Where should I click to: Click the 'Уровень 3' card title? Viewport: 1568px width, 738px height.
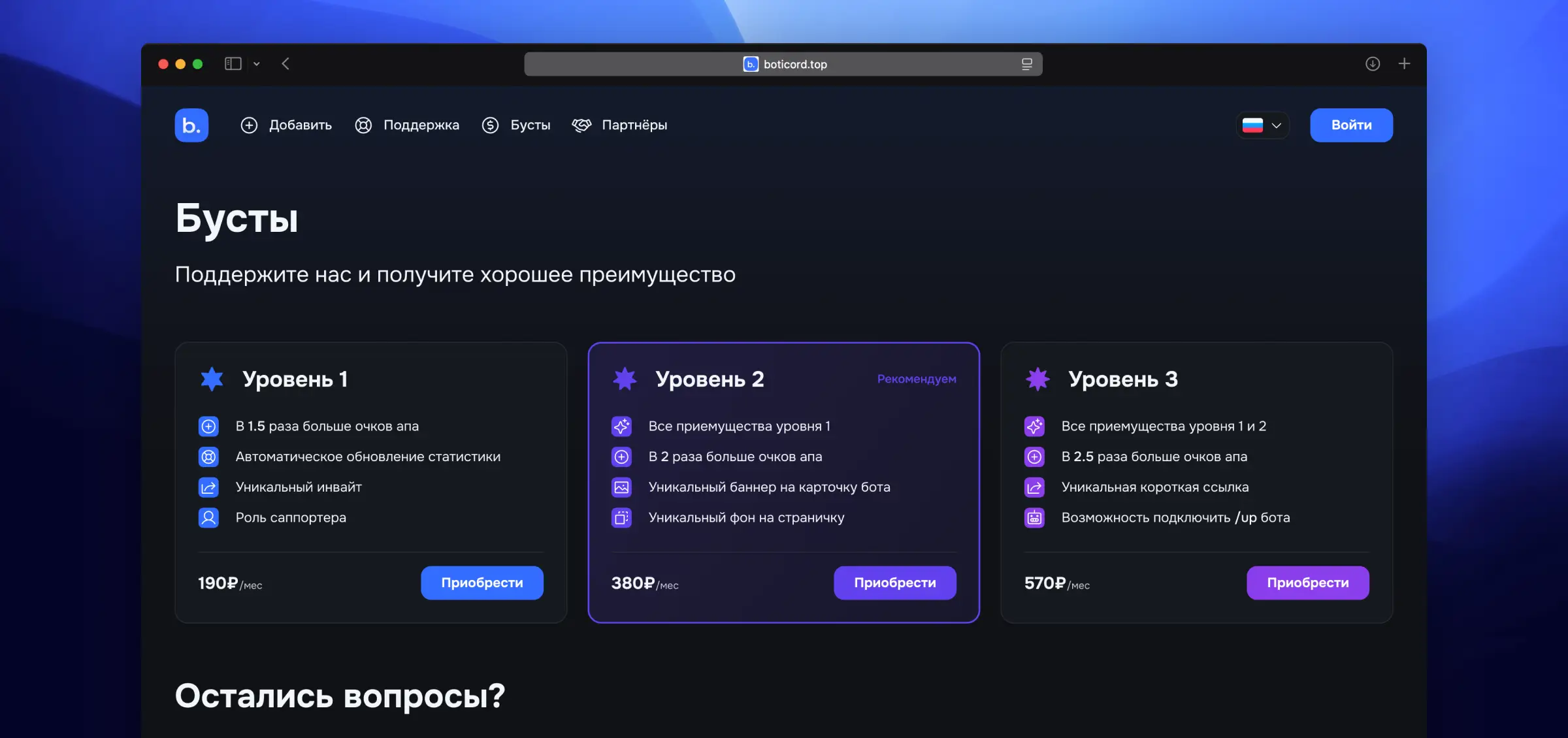(x=1123, y=379)
